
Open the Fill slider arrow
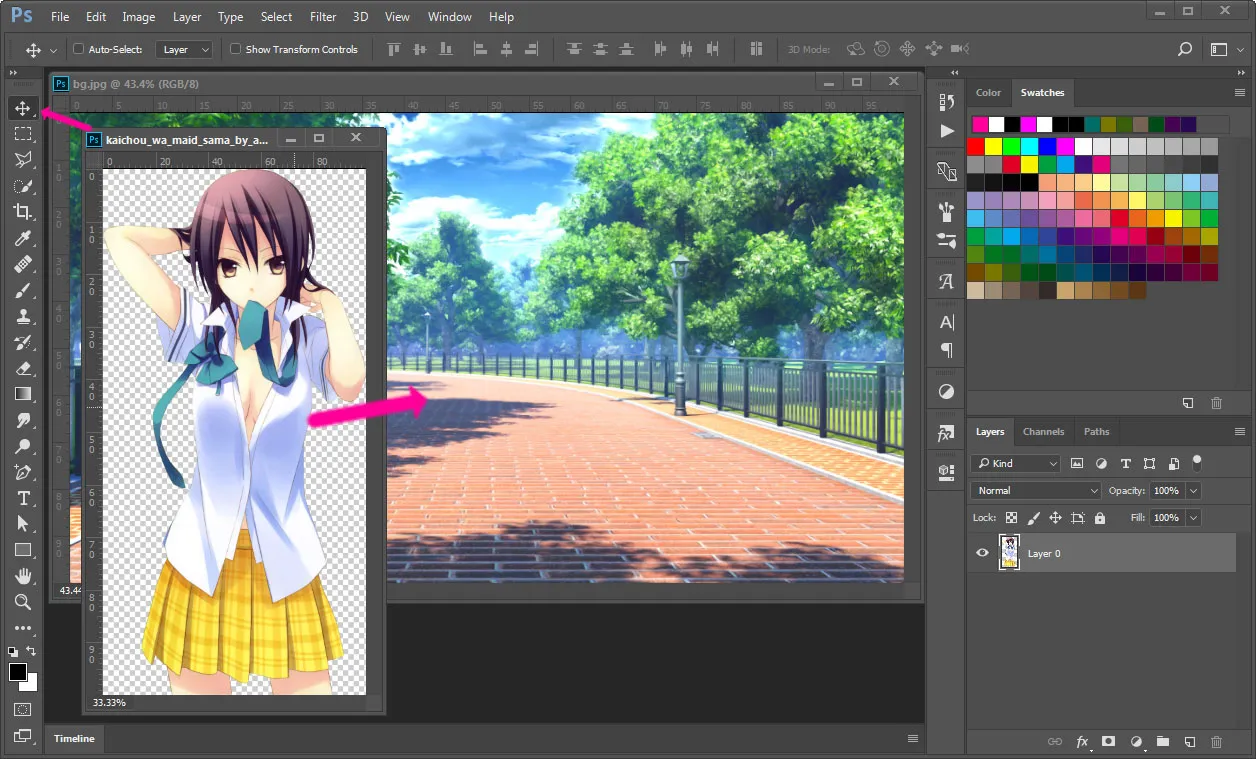coord(1193,518)
